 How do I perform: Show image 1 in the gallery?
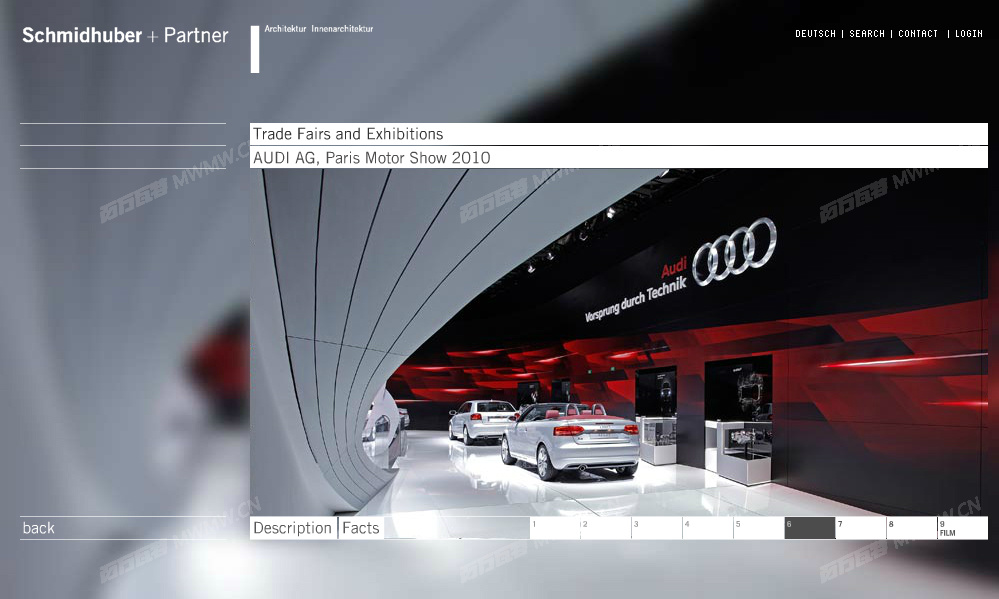pyautogui.click(x=554, y=528)
